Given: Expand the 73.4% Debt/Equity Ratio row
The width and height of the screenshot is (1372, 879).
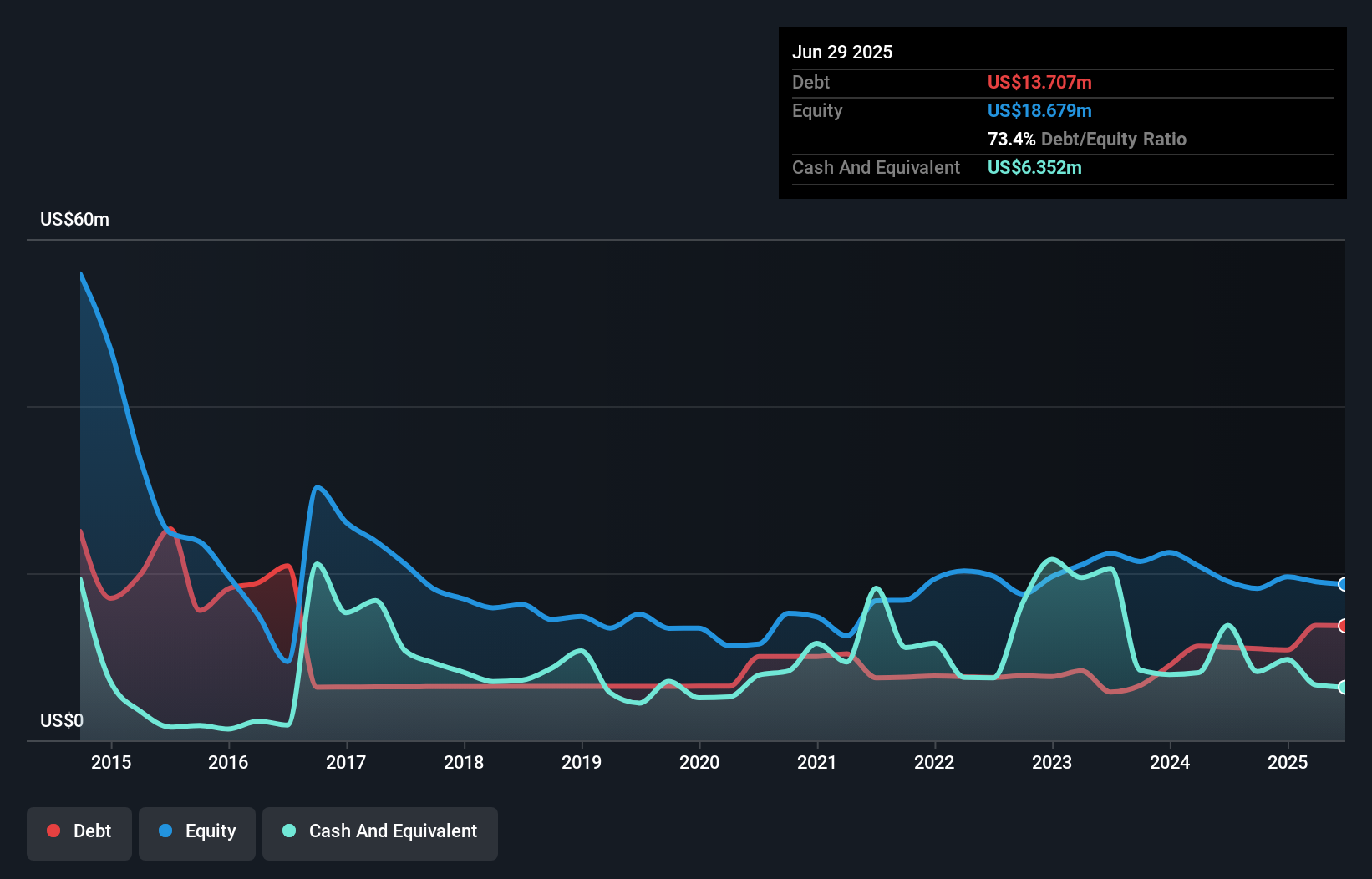Looking at the screenshot, I should click(x=1087, y=139).
